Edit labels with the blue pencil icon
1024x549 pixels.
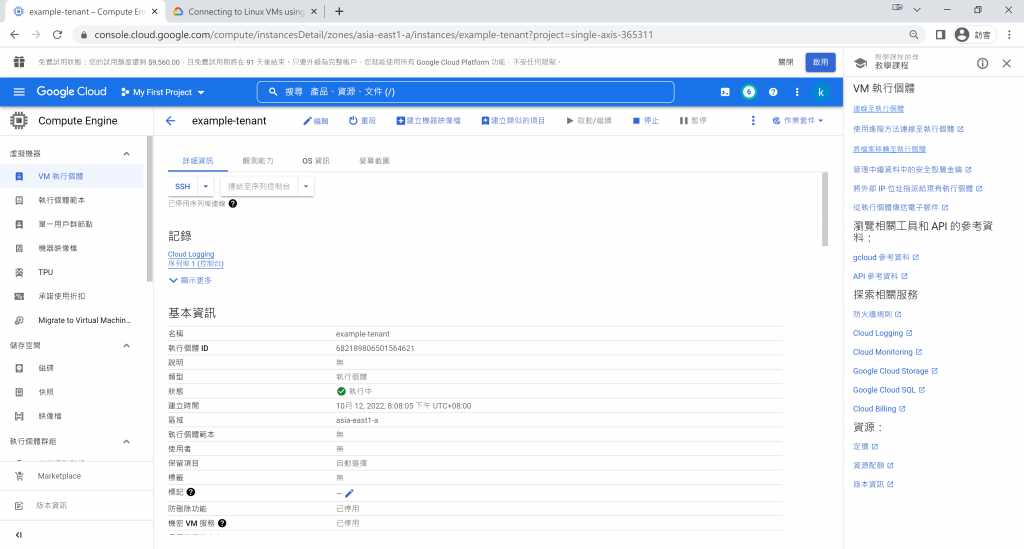349,494
